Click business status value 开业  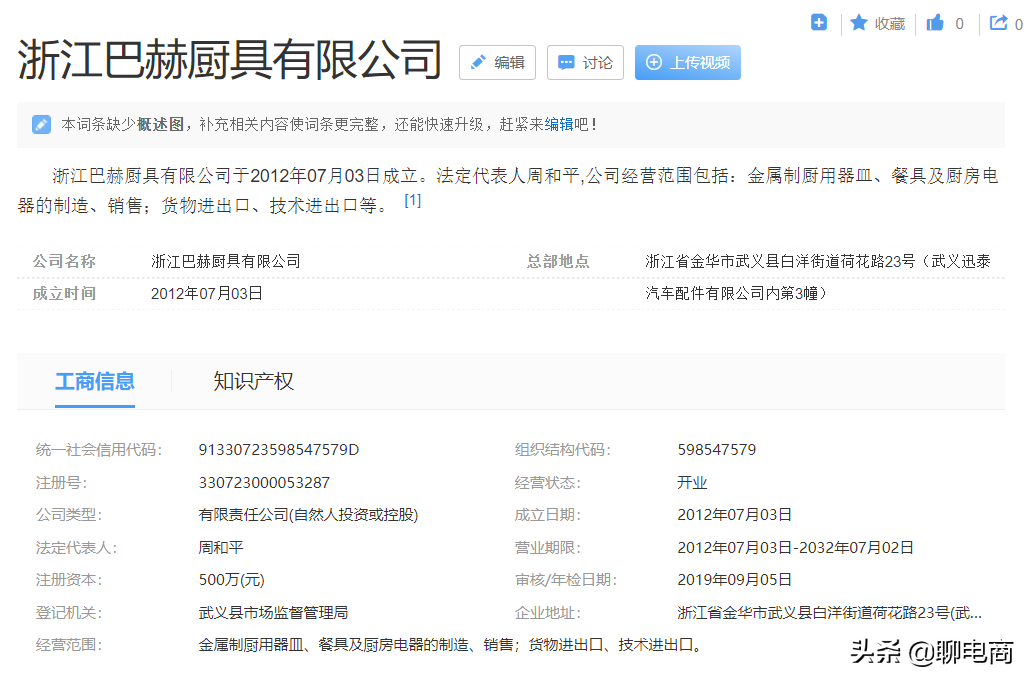pos(692,483)
